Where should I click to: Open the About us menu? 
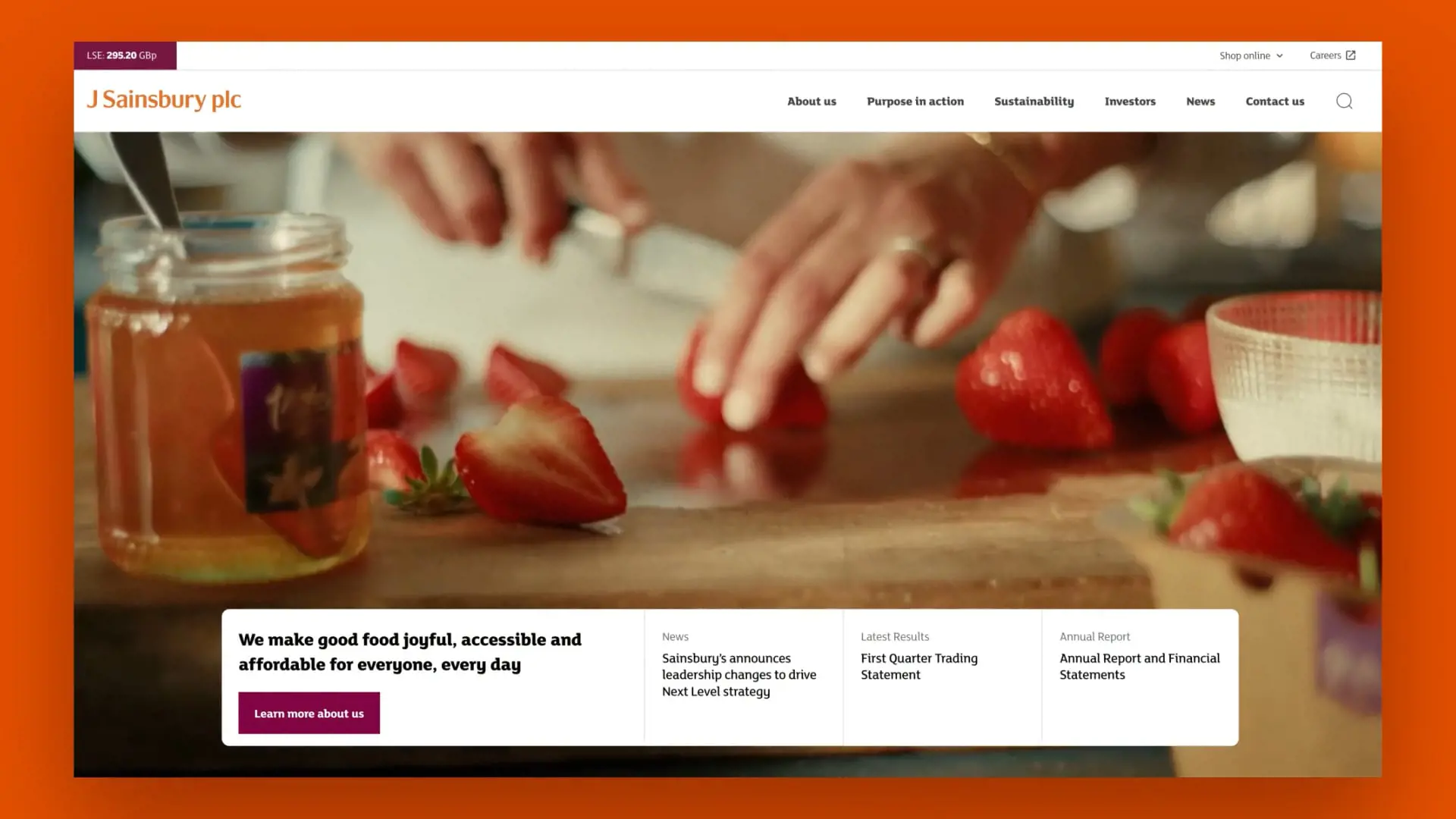[811, 101]
